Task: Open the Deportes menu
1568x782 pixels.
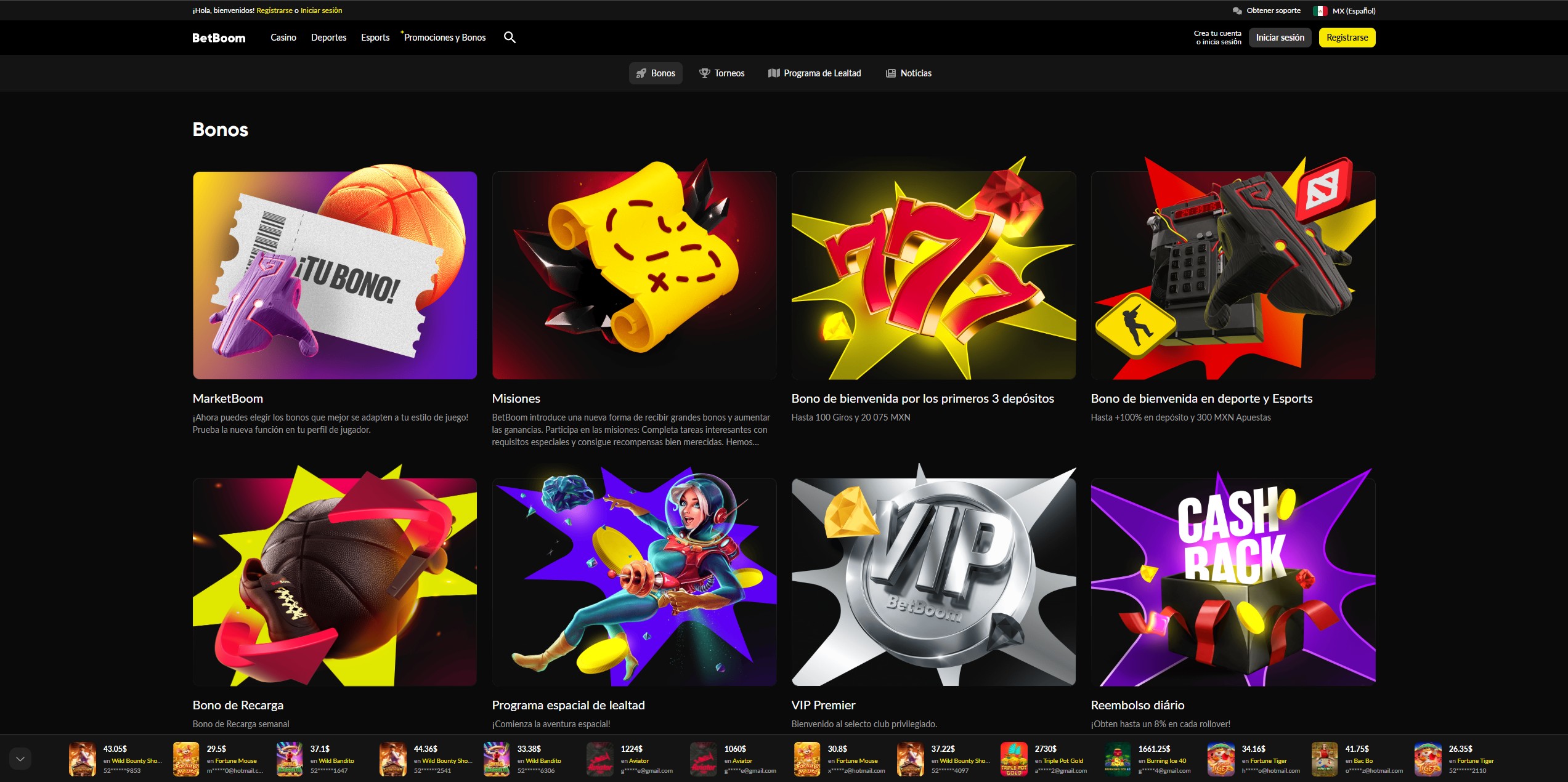Action: [x=328, y=38]
